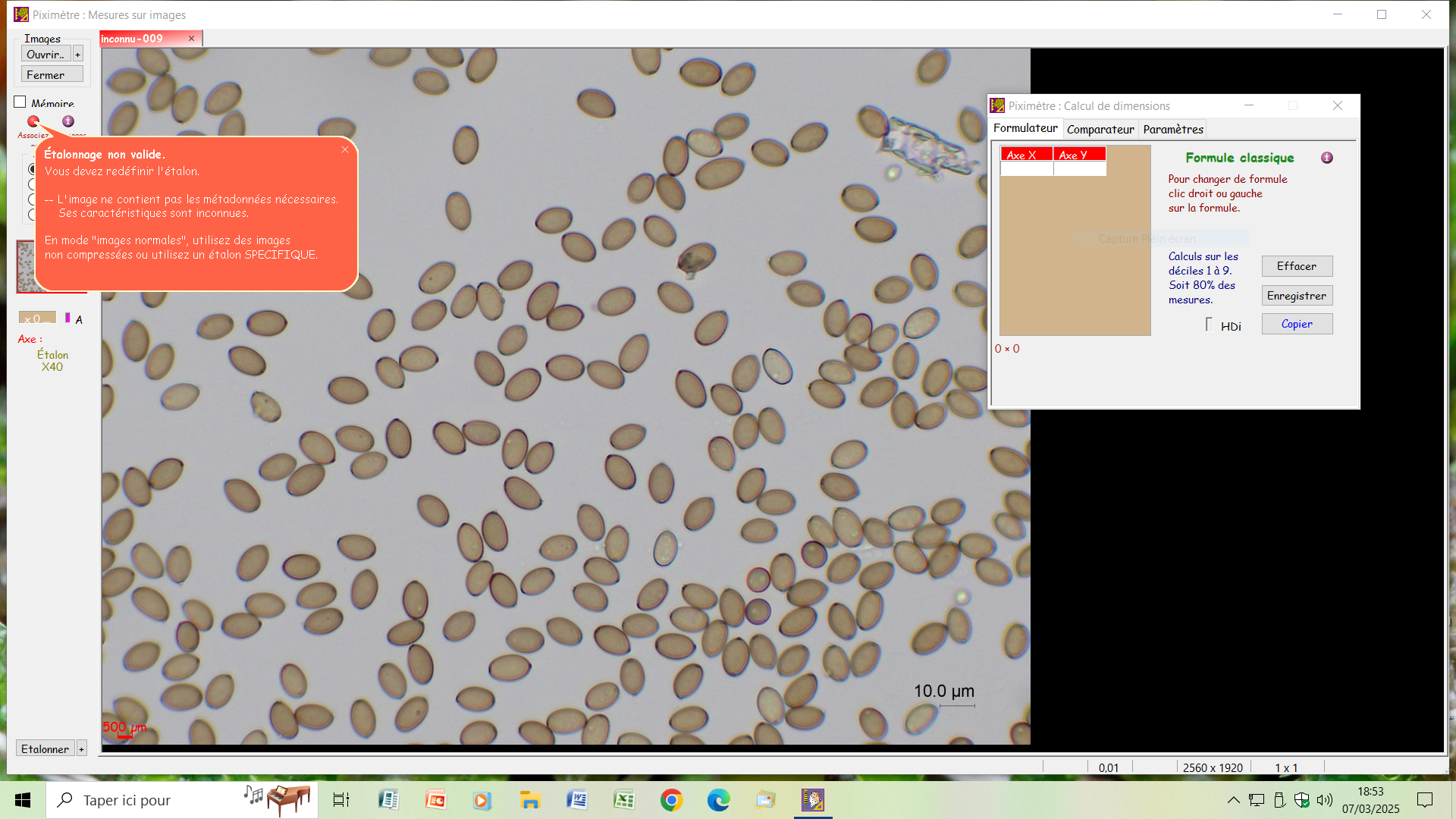
Task: Select the first radio option behind the warning
Action: click(32, 169)
